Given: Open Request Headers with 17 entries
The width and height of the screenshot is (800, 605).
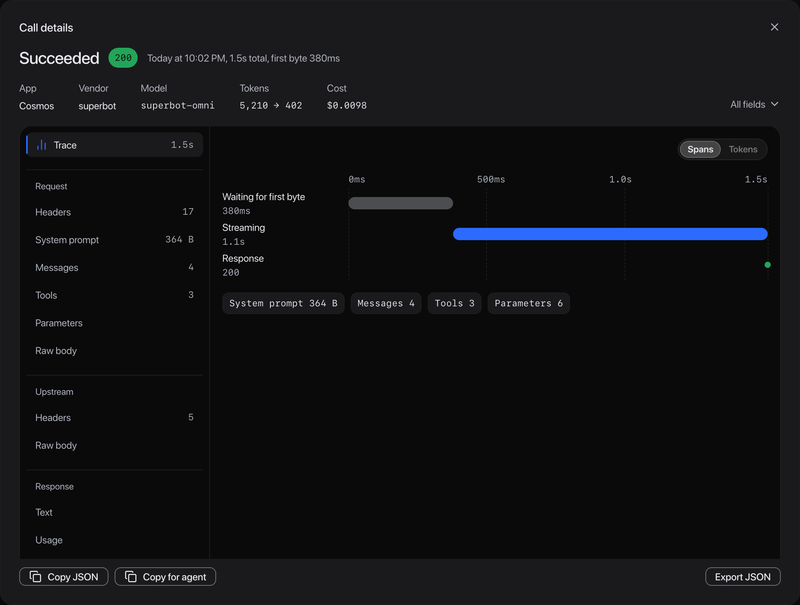Looking at the screenshot, I should pyautogui.click(x=114, y=212).
